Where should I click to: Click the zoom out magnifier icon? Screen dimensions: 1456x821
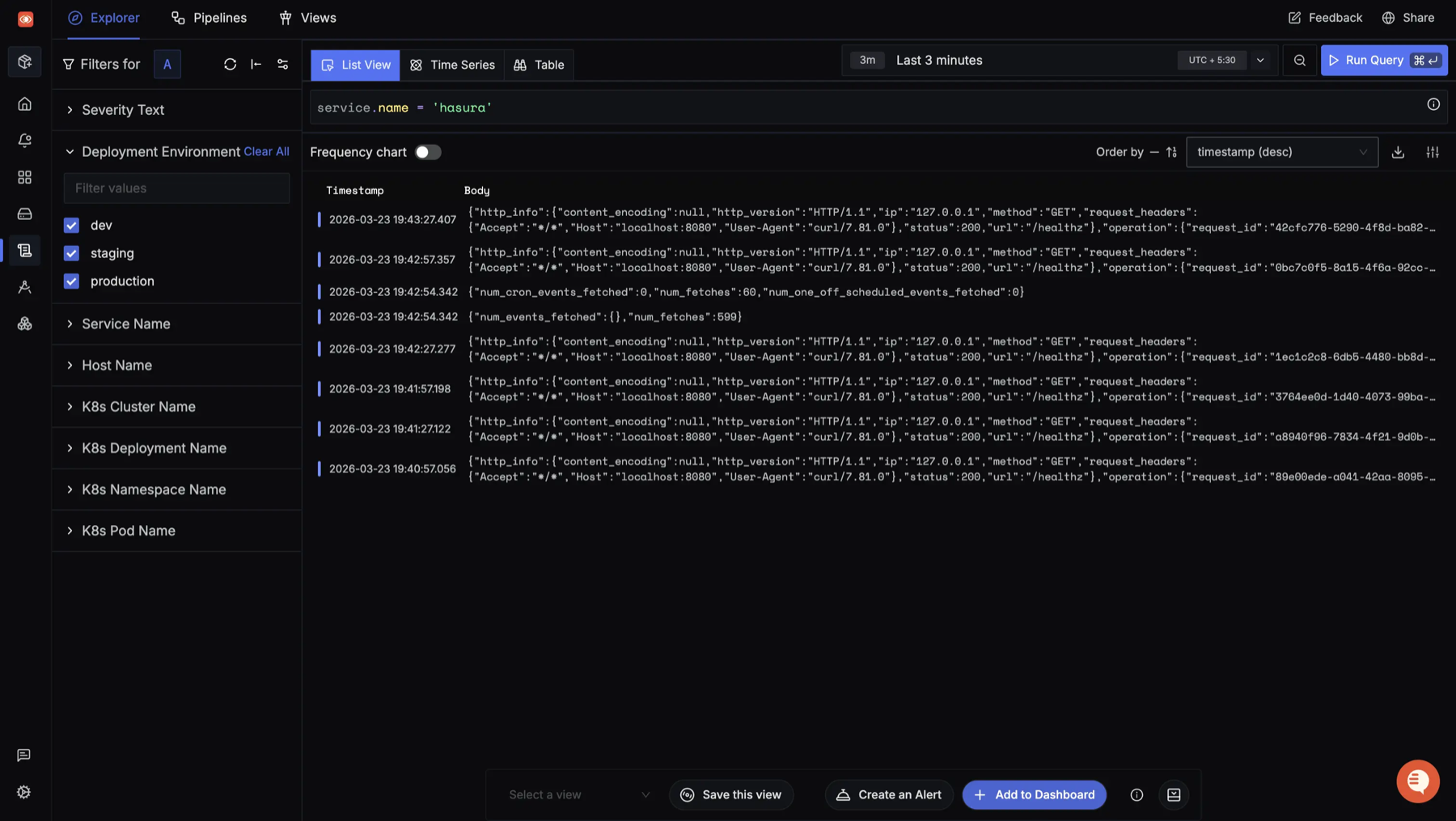(x=1300, y=61)
